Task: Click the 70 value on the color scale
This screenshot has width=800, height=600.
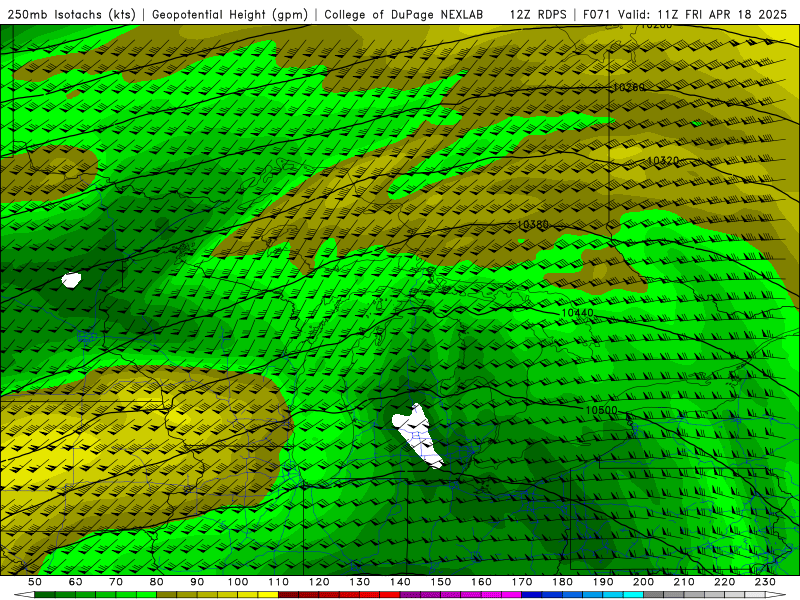Action: [x=116, y=582]
